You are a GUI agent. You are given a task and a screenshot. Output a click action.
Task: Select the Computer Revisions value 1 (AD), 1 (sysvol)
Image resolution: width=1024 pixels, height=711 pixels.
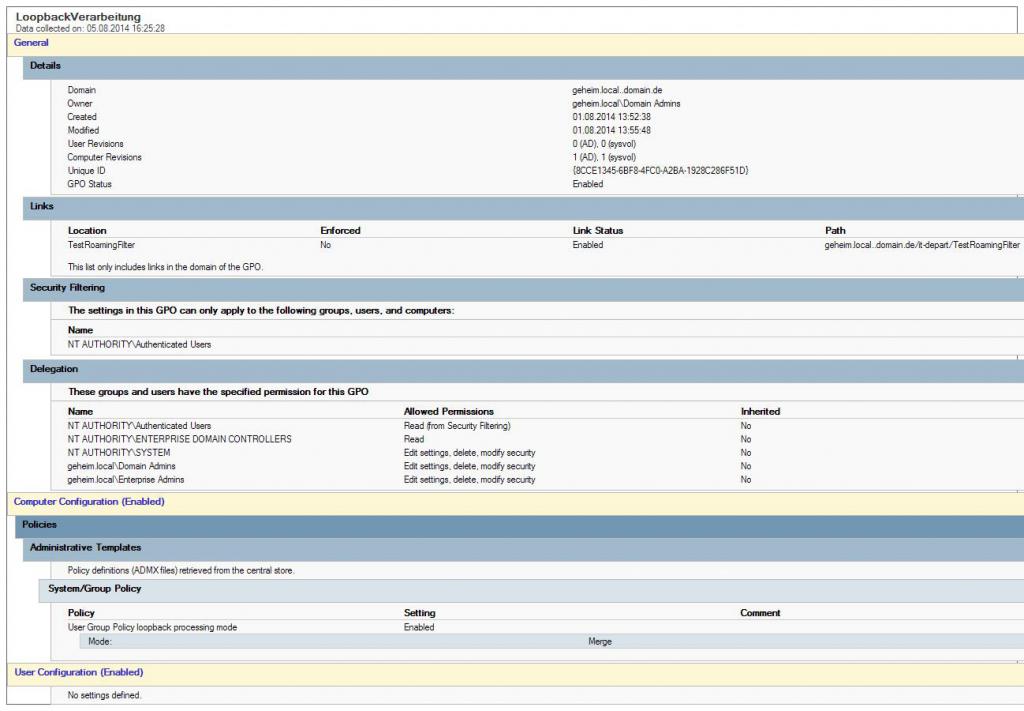pos(604,158)
